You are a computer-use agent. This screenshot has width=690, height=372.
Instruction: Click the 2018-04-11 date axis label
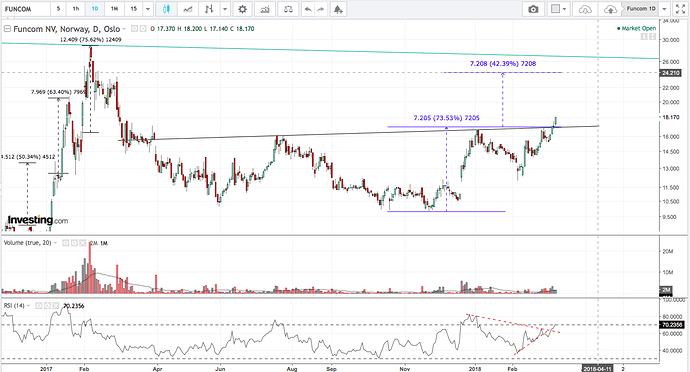[x=597, y=368]
